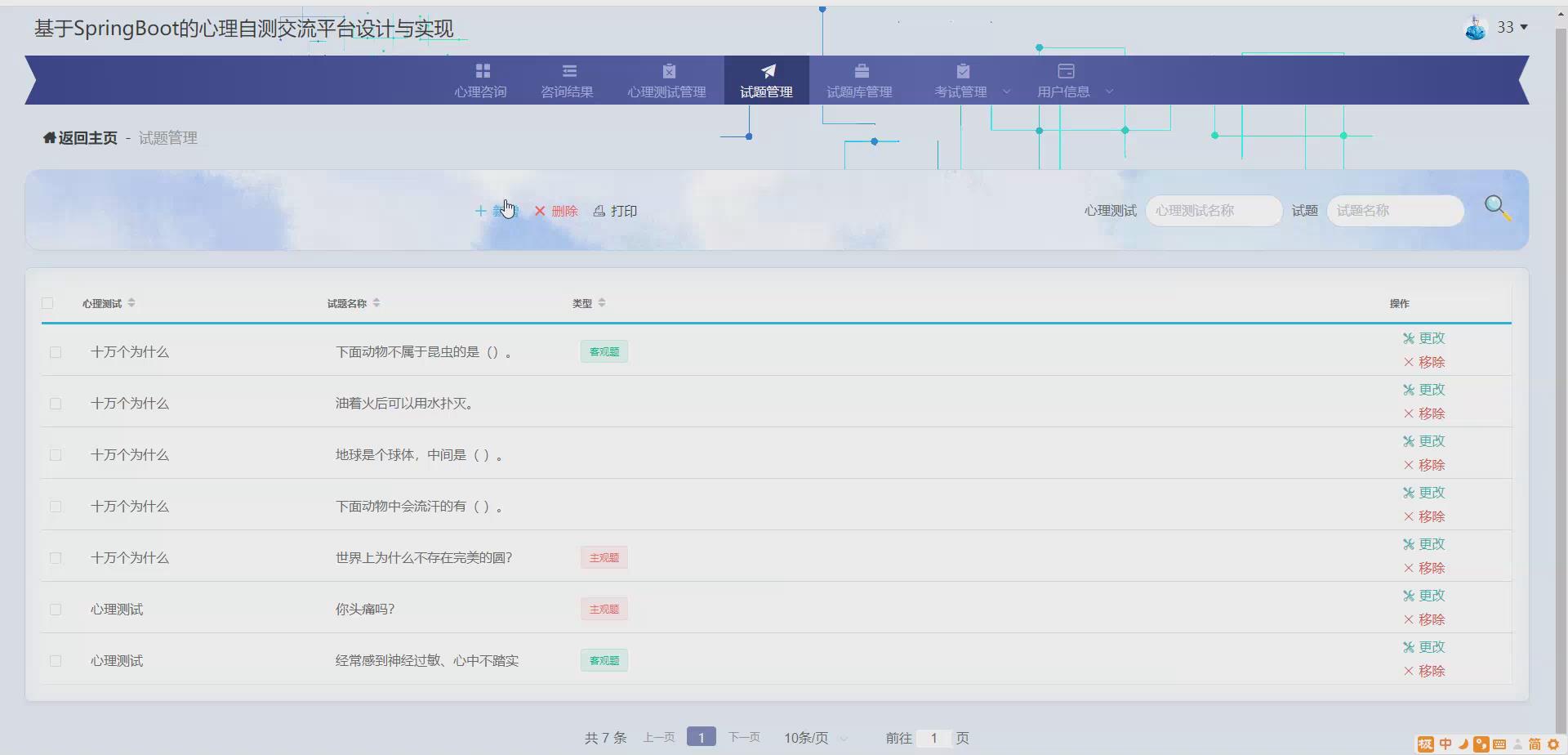
Task: Click 更改 on the 你头痛吗 row
Action: pyautogui.click(x=1424, y=595)
